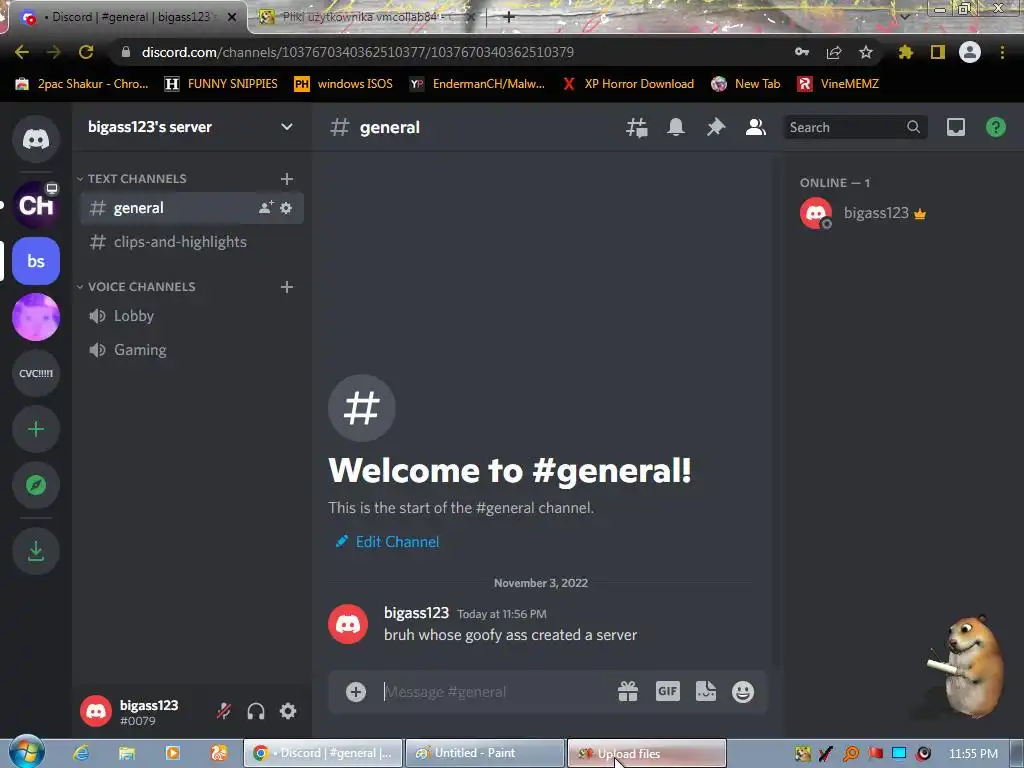Switch to the Discord browser tab
This screenshot has width=1024, height=768.
(128, 17)
